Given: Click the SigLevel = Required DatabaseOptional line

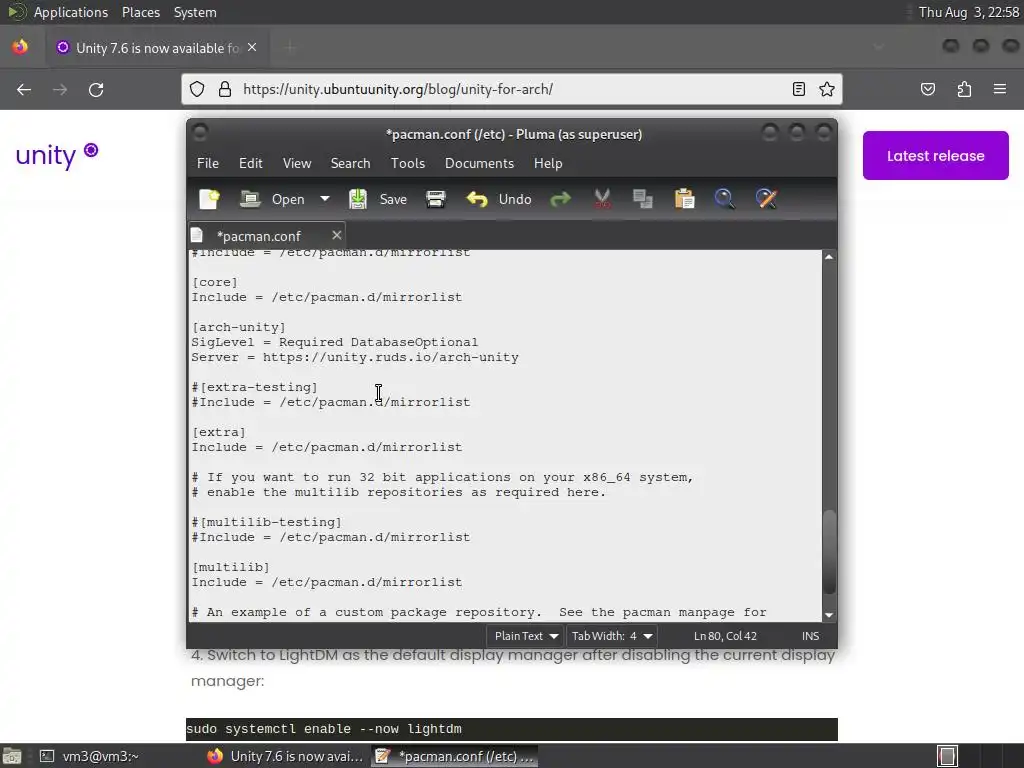Looking at the screenshot, I should tap(334, 342).
